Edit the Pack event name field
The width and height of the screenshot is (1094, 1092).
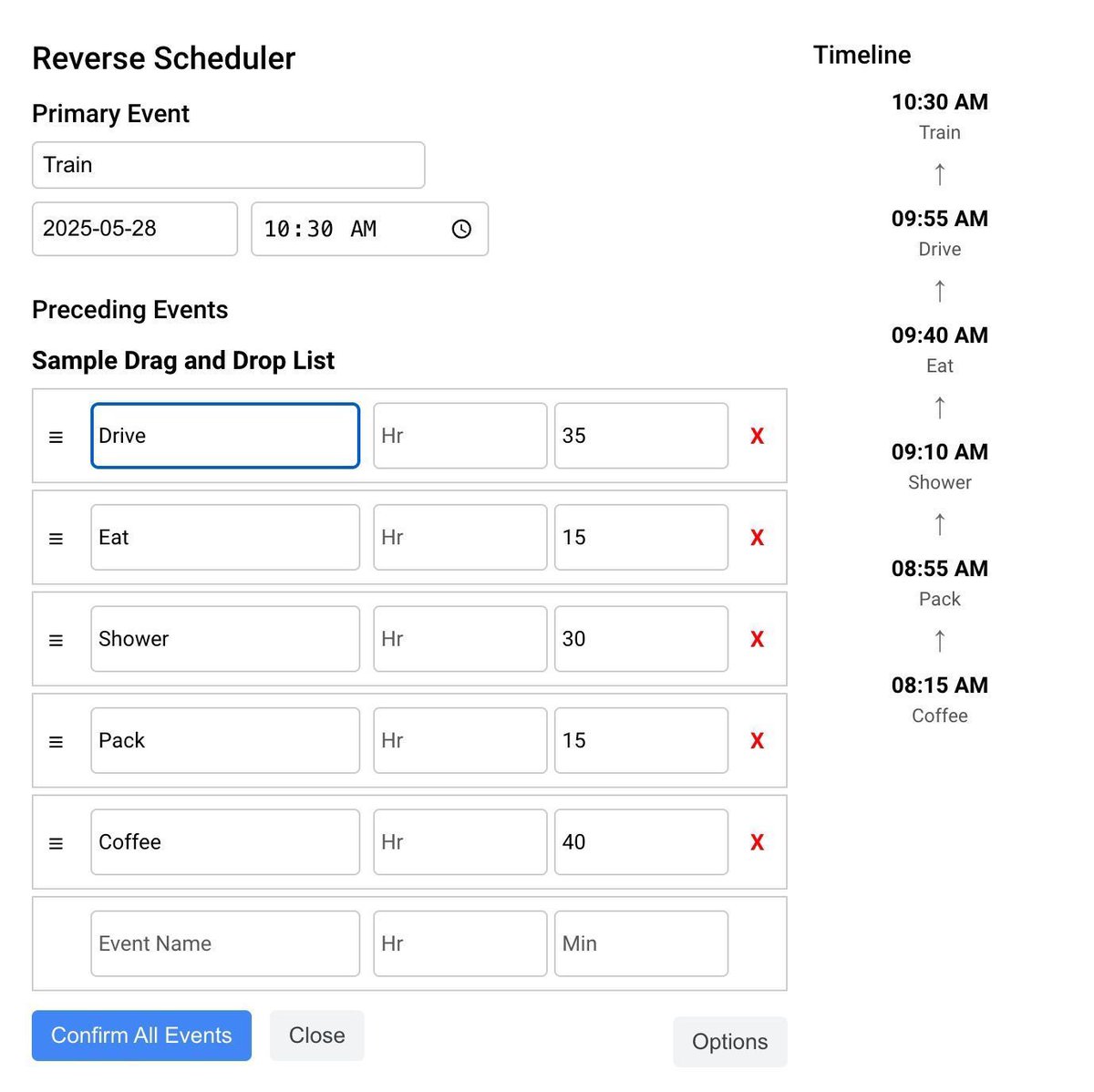225,740
